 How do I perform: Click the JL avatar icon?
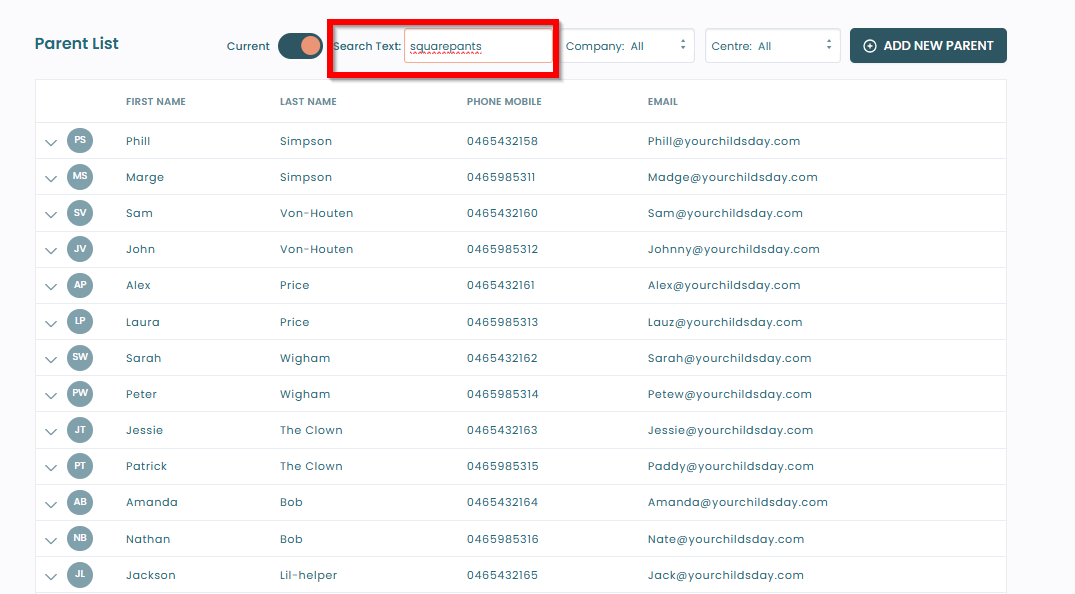pyautogui.click(x=80, y=575)
